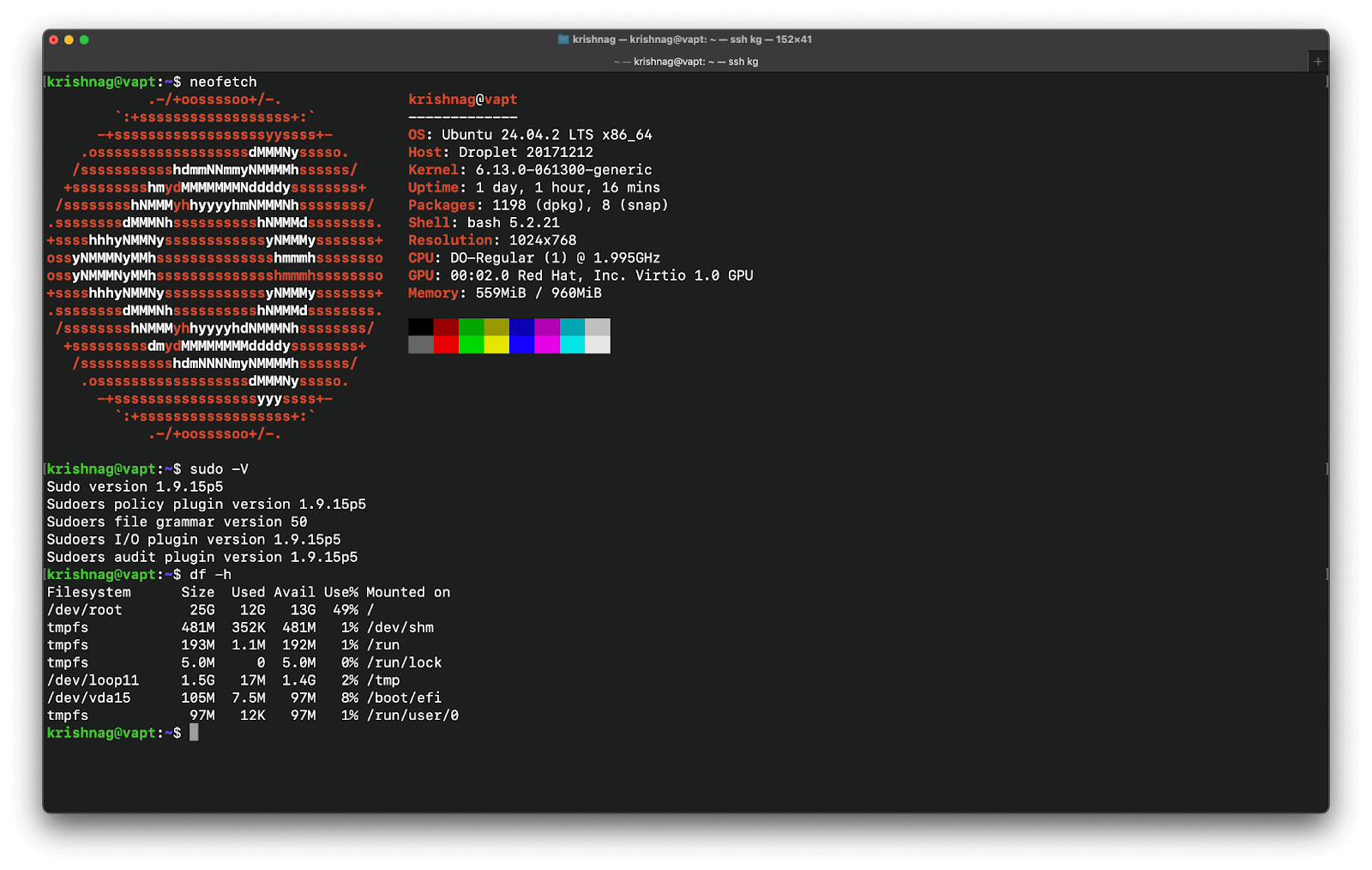
Task: Click the purple palette swatch
Action: click(x=547, y=327)
